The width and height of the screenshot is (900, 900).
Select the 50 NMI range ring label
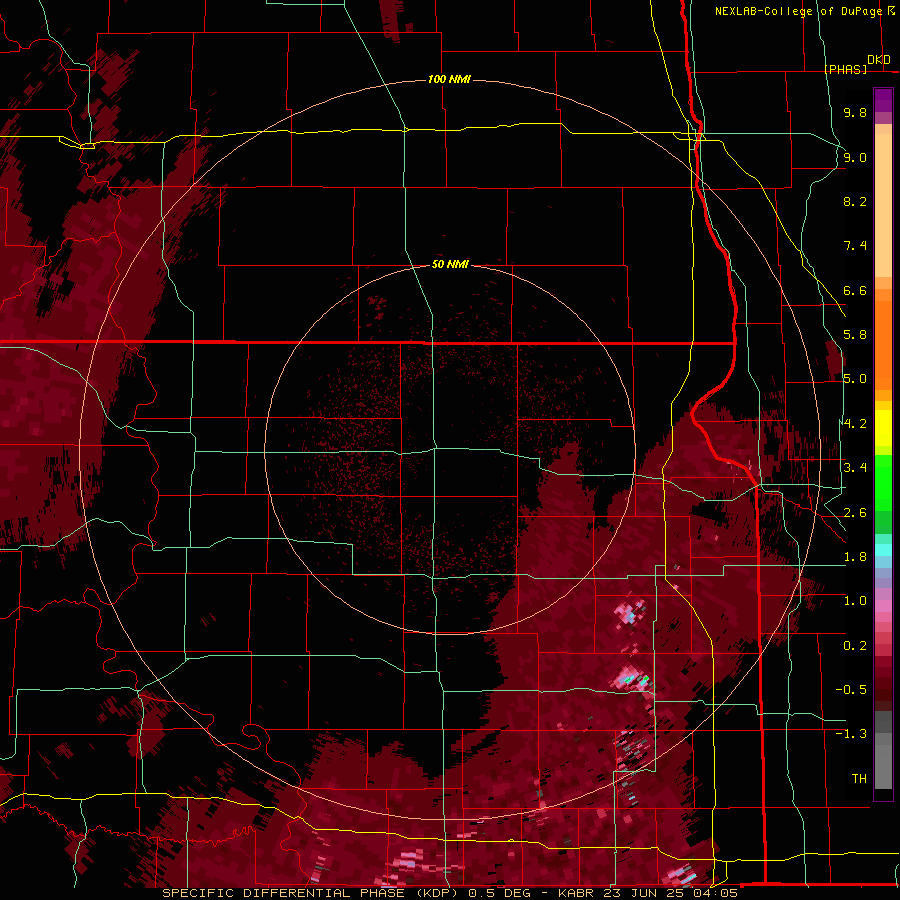[x=450, y=264]
